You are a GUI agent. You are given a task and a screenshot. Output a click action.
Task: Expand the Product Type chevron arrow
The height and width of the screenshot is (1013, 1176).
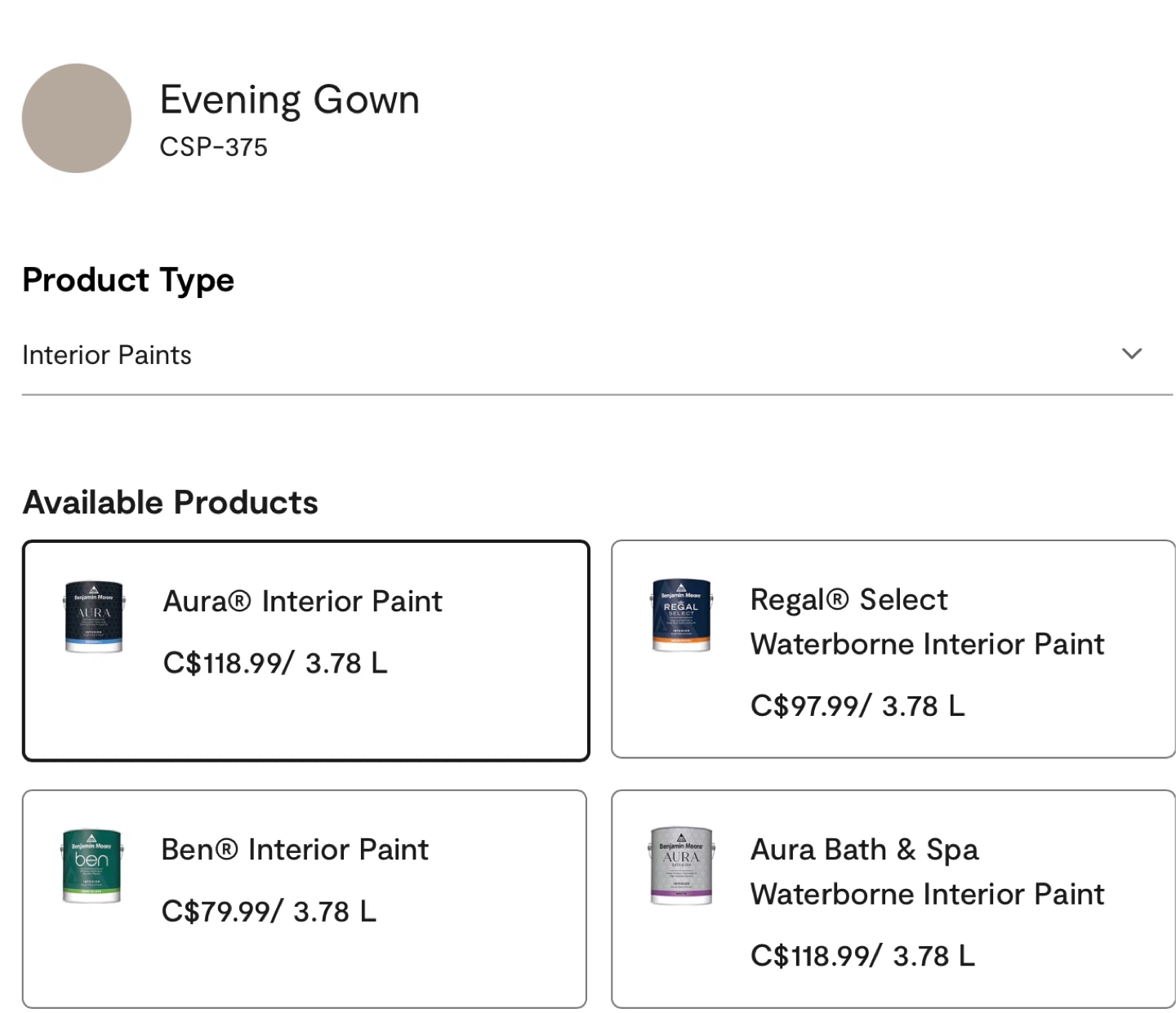point(1131,353)
